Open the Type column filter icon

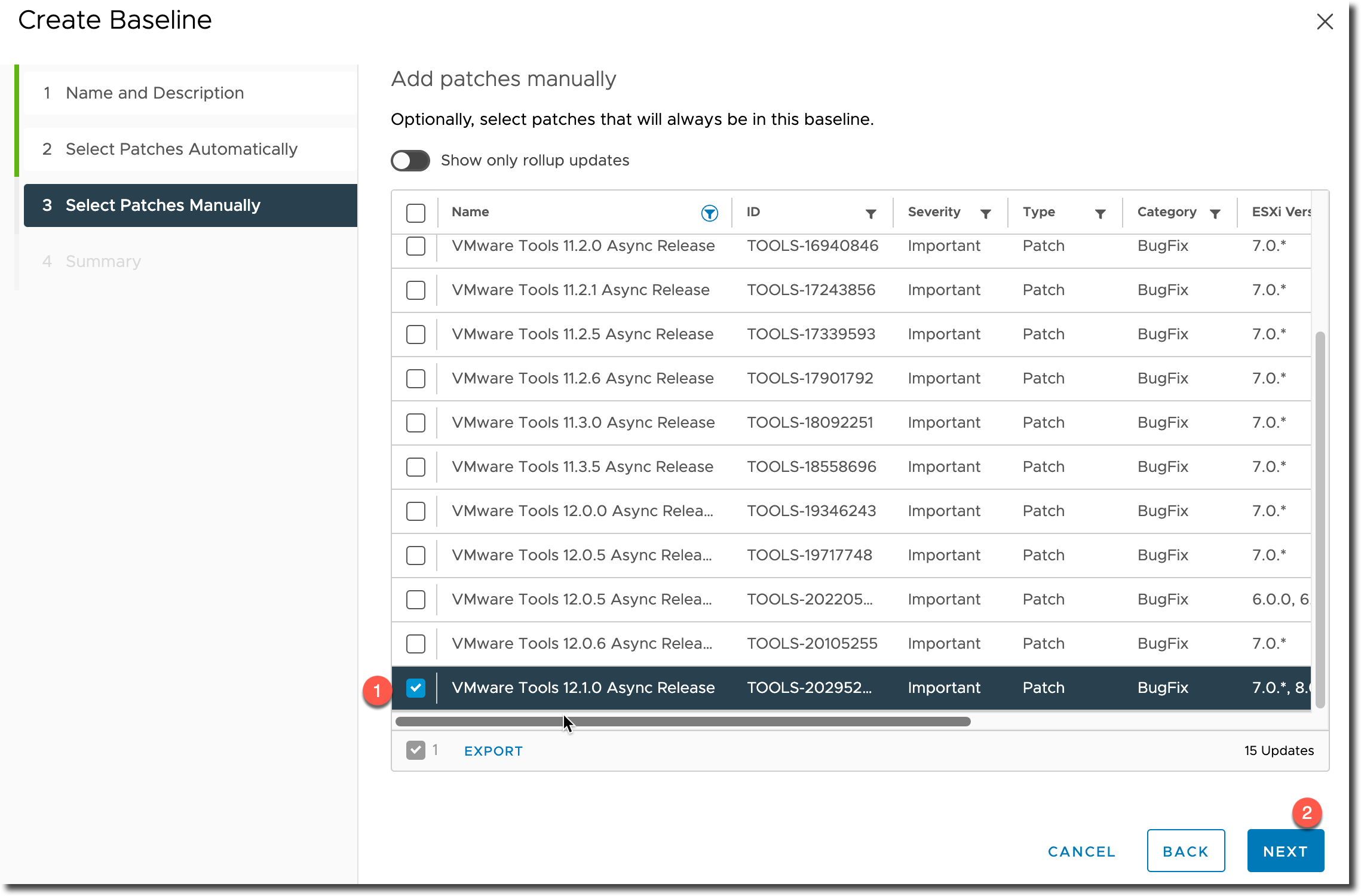(x=1101, y=214)
